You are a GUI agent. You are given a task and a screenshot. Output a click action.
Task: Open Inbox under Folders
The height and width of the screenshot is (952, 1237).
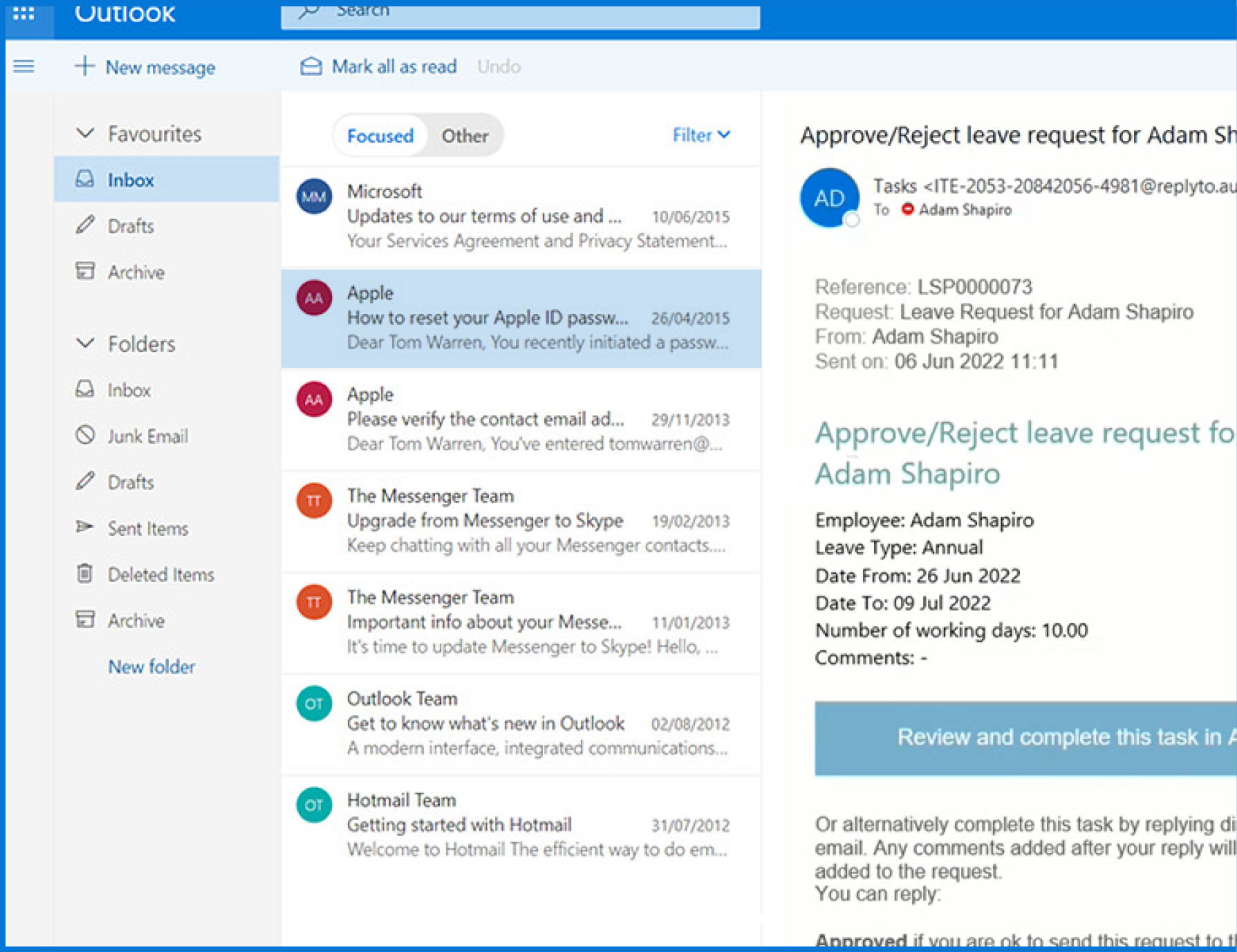tap(167, 390)
